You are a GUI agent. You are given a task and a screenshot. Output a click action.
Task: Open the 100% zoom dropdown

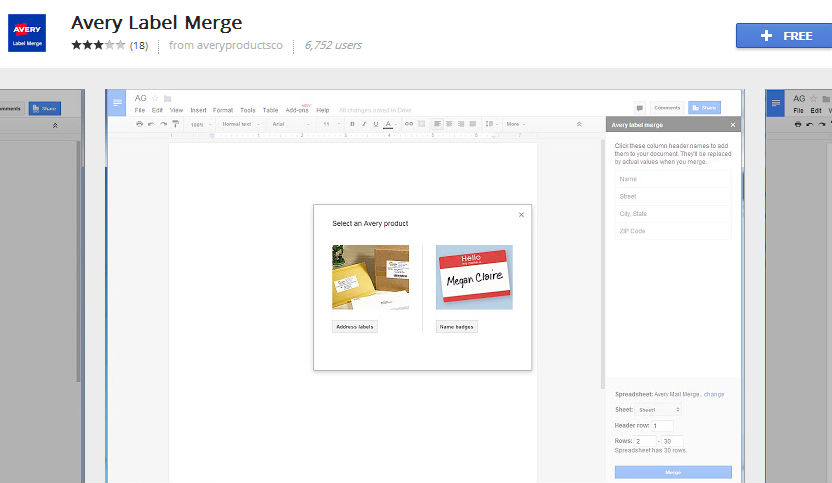(x=201, y=124)
